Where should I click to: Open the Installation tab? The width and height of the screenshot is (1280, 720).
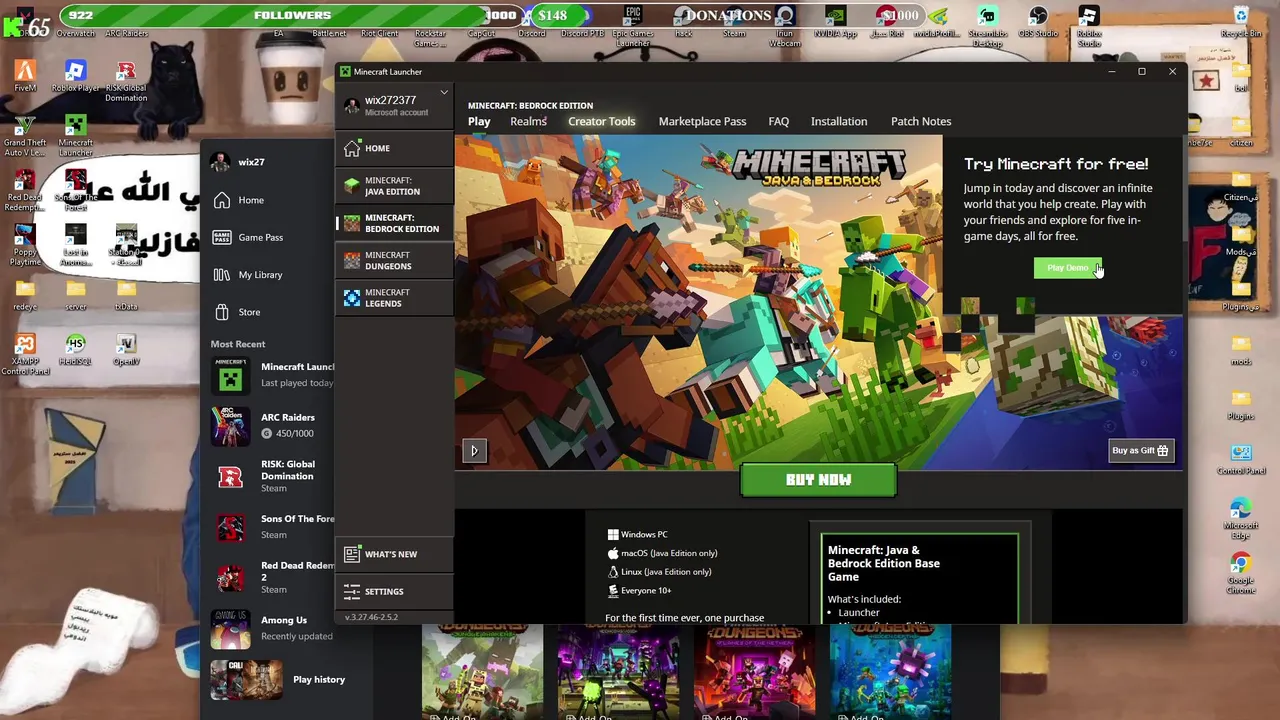pyautogui.click(x=839, y=121)
